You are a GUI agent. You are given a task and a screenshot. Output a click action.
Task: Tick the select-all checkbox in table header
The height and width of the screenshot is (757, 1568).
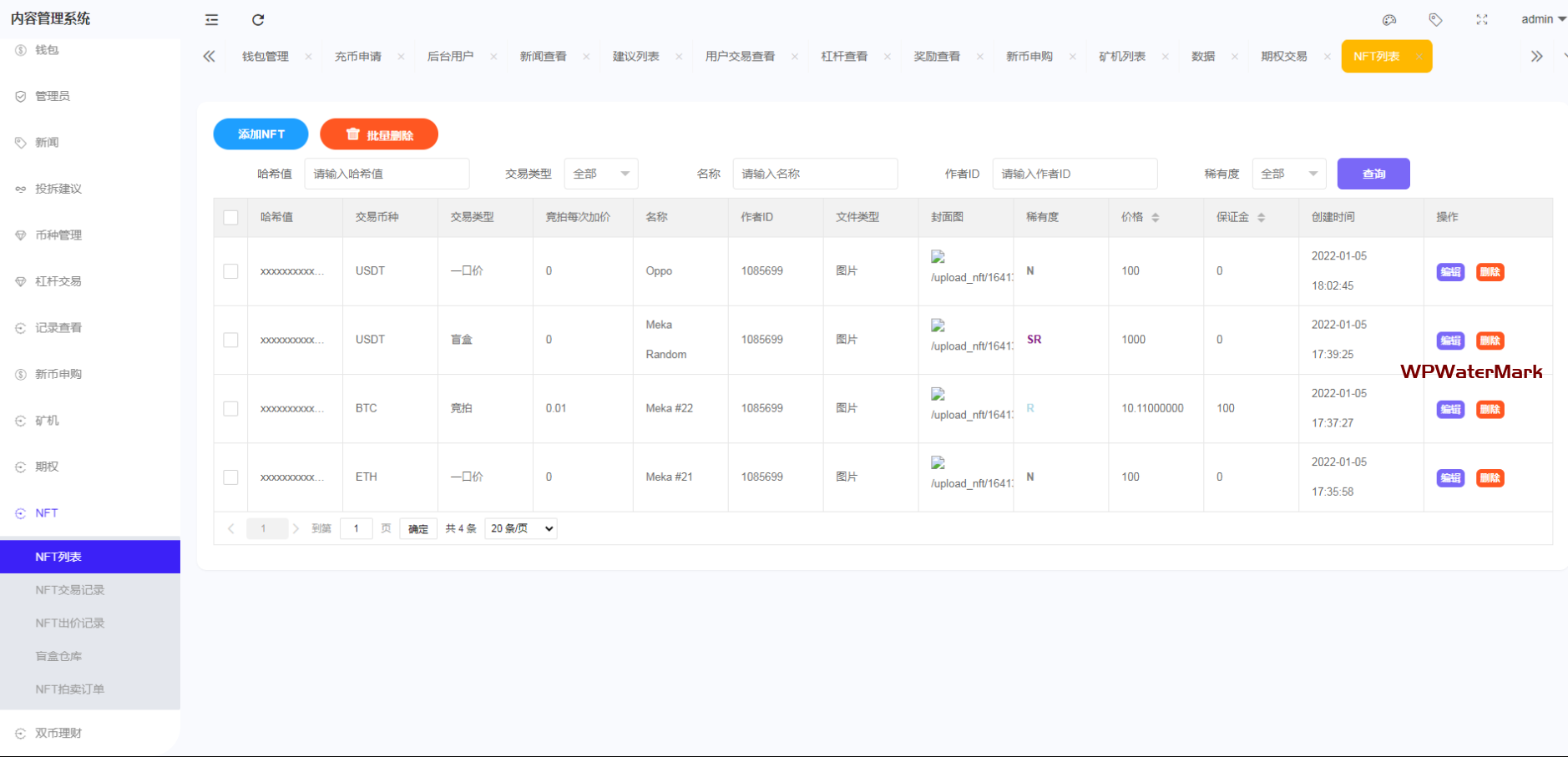(x=231, y=218)
